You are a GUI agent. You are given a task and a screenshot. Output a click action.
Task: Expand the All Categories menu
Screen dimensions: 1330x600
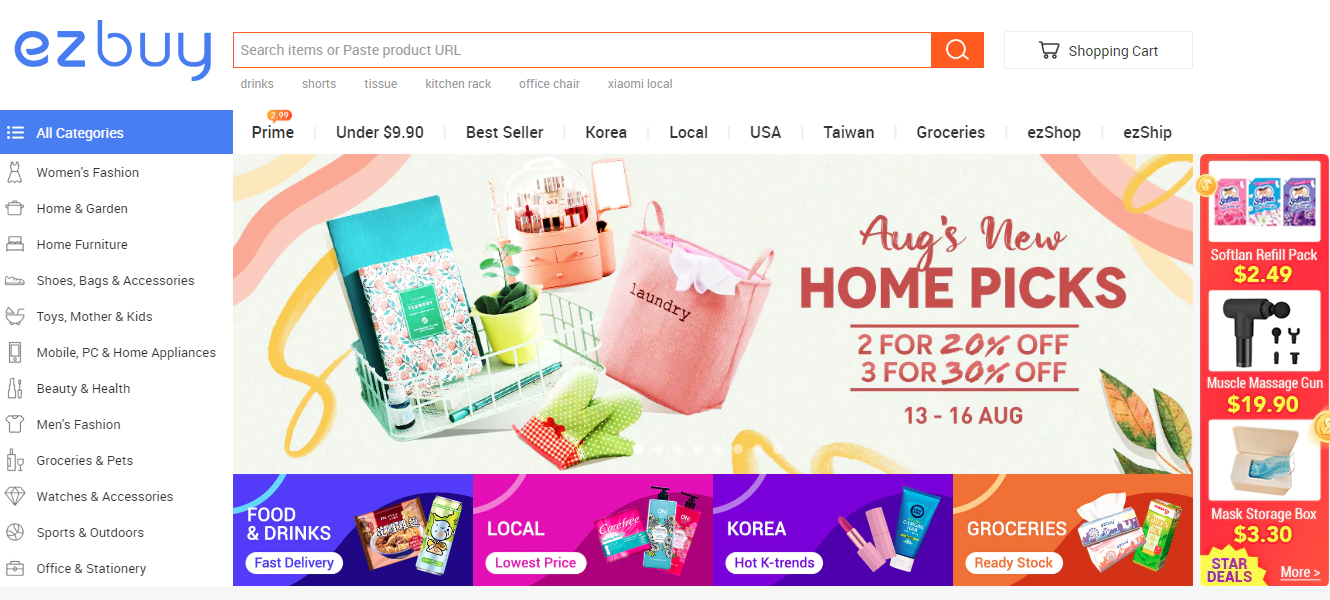pyautogui.click(x=116, y=132)
